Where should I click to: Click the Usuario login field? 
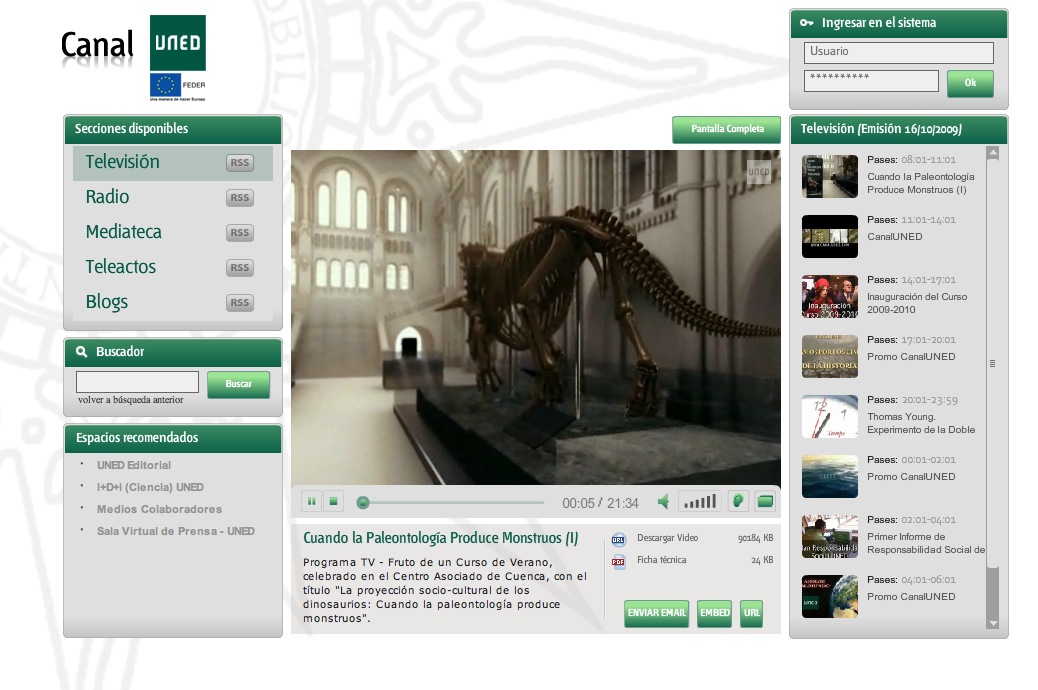pyautogui.click(x=898, y=52)
